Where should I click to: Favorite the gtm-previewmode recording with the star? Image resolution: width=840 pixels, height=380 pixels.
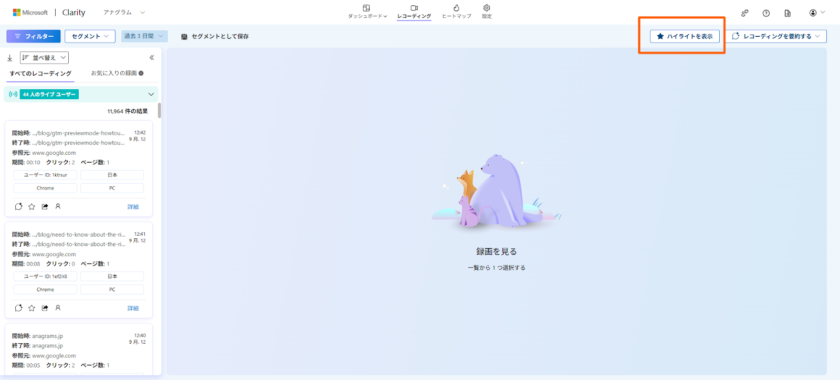coord(32,206)
